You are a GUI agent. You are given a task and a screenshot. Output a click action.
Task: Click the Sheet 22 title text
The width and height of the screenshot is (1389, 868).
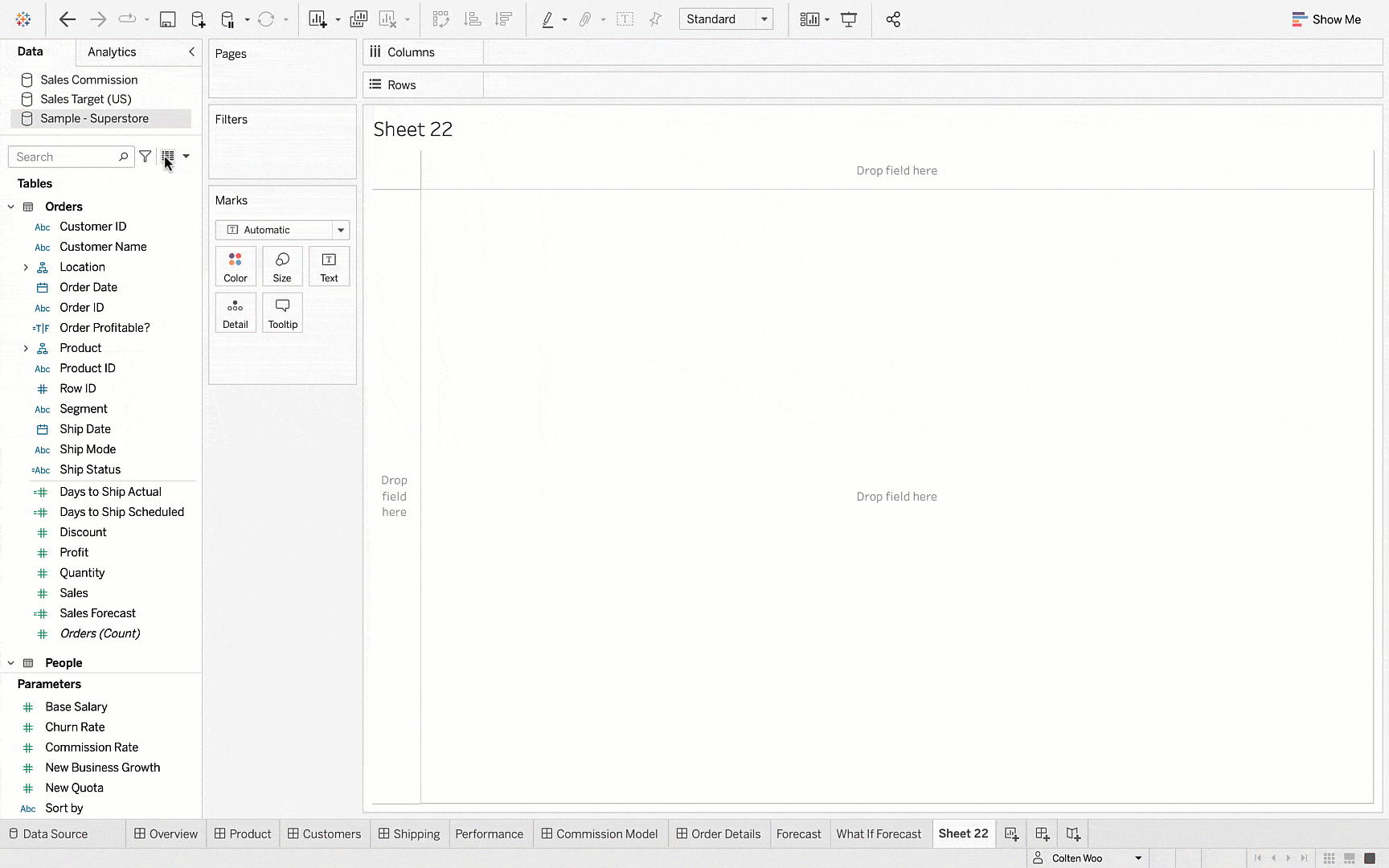[413, 129]
